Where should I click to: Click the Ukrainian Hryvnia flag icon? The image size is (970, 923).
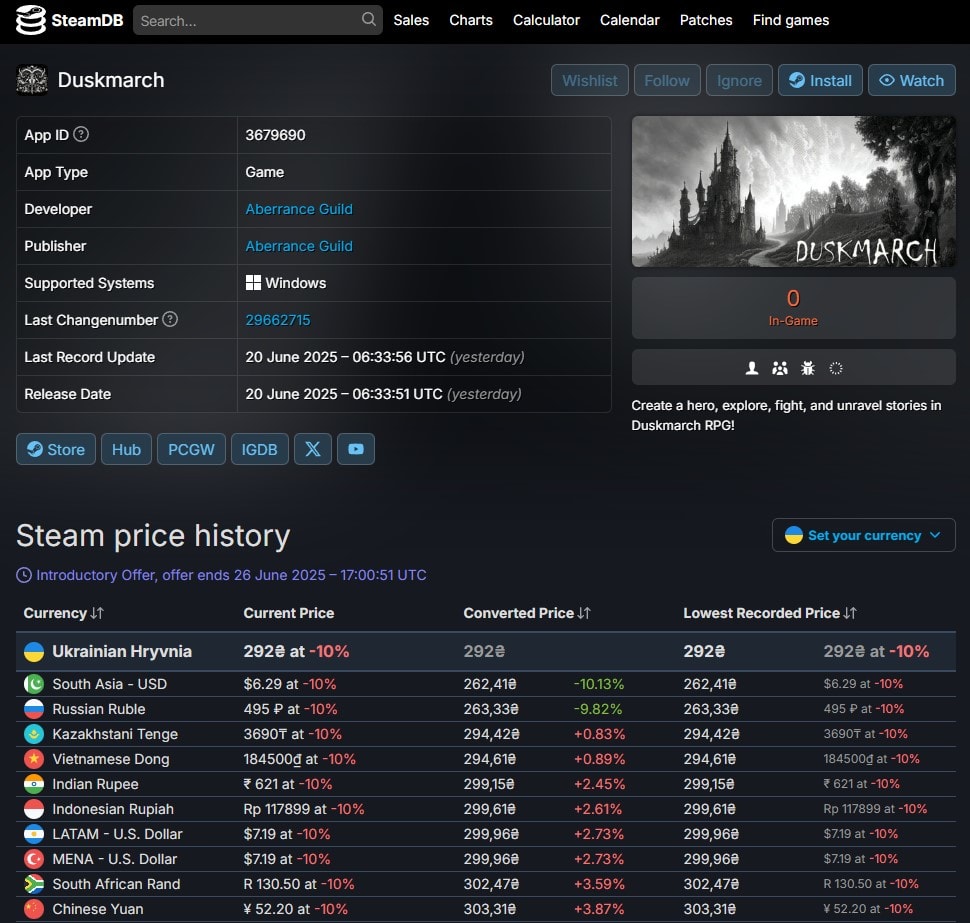tap(34, 651)
